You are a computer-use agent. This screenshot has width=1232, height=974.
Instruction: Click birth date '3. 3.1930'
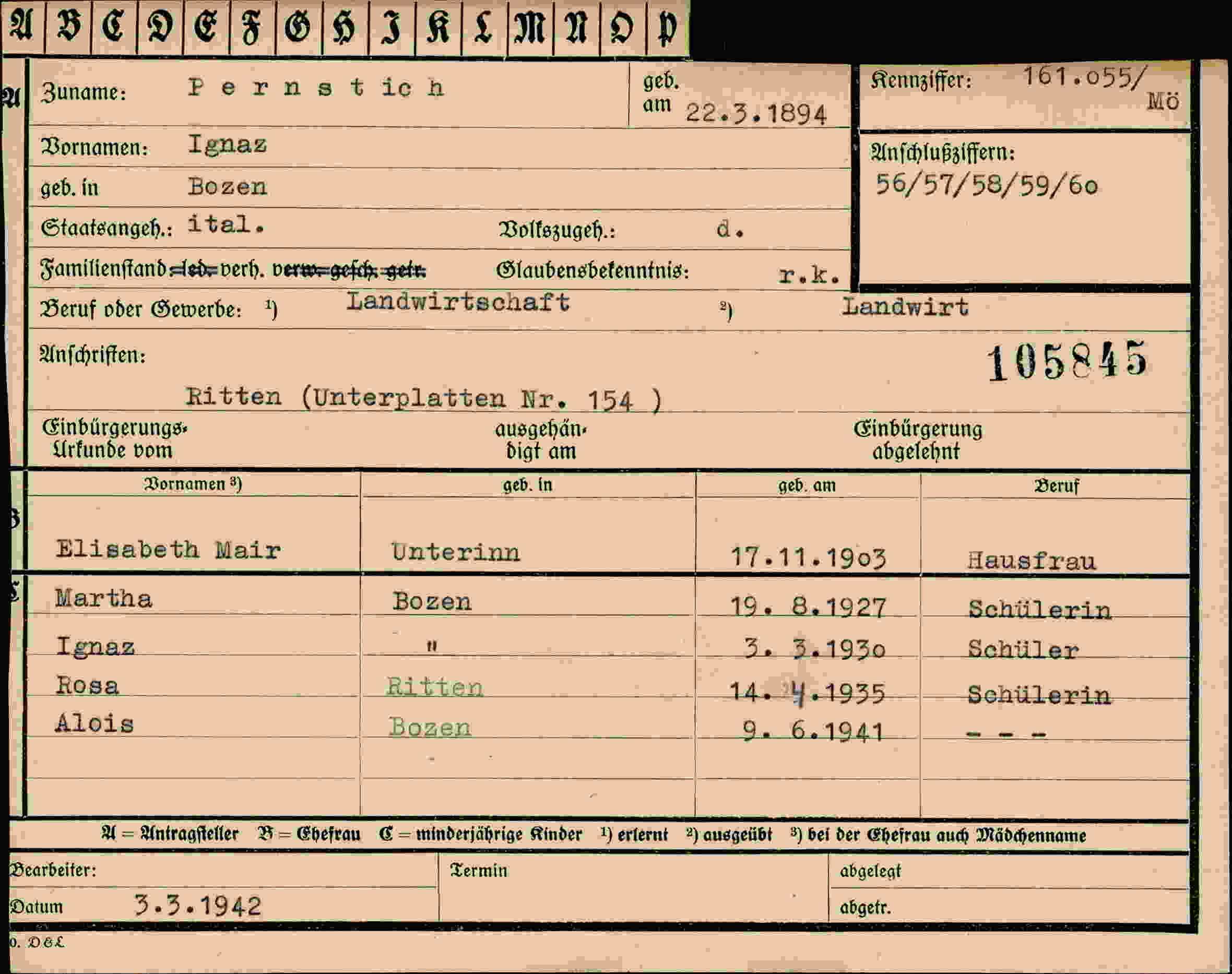click(814, 649)
